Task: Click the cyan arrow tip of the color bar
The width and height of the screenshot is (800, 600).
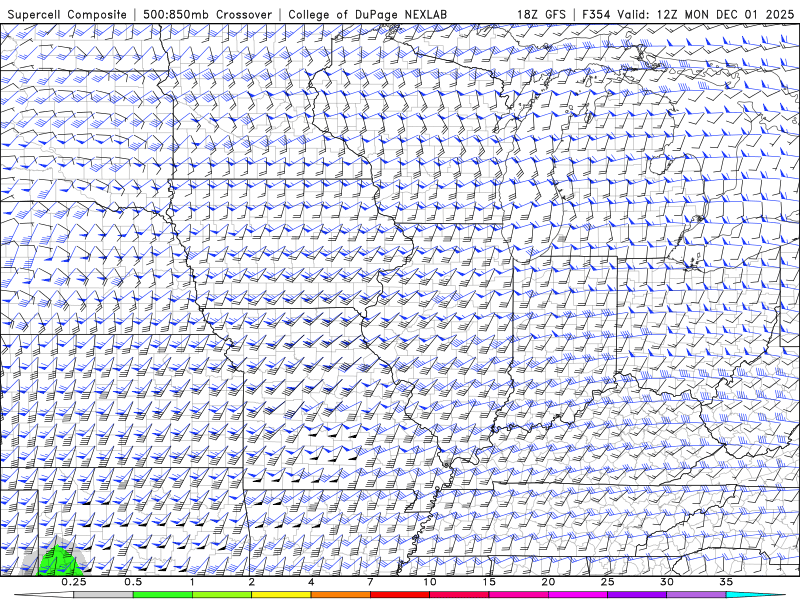Action: 758,595
